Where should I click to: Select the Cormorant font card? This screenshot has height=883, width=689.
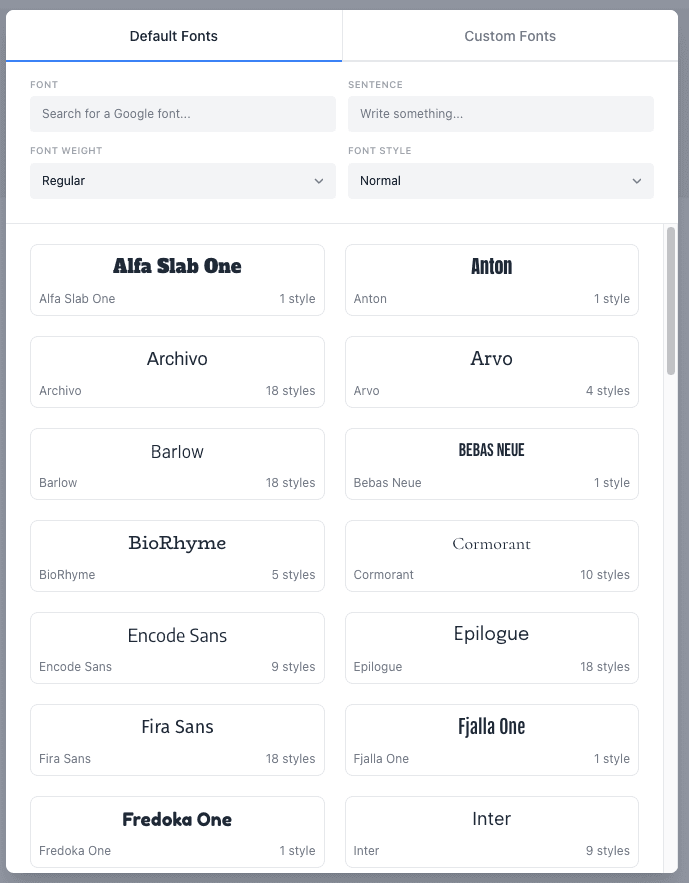tap(492, 555)
